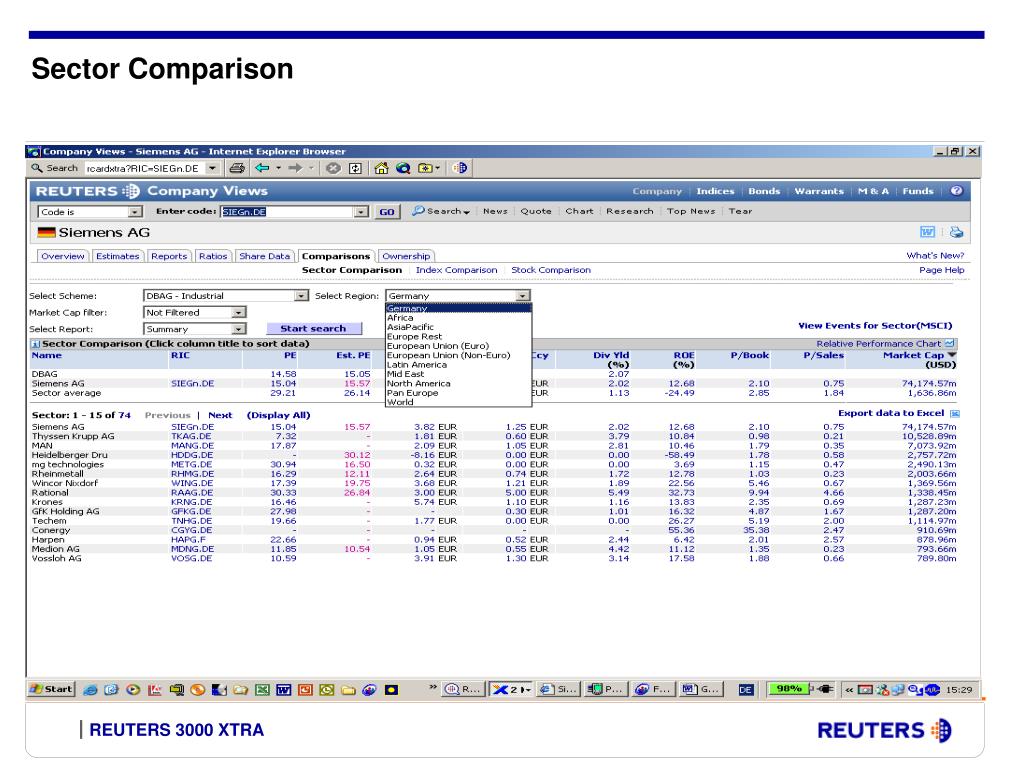Image resolution: width=1024 pixels, height=768 pixels.
Task: Open the back button history arrow
Action: point(278,168)
